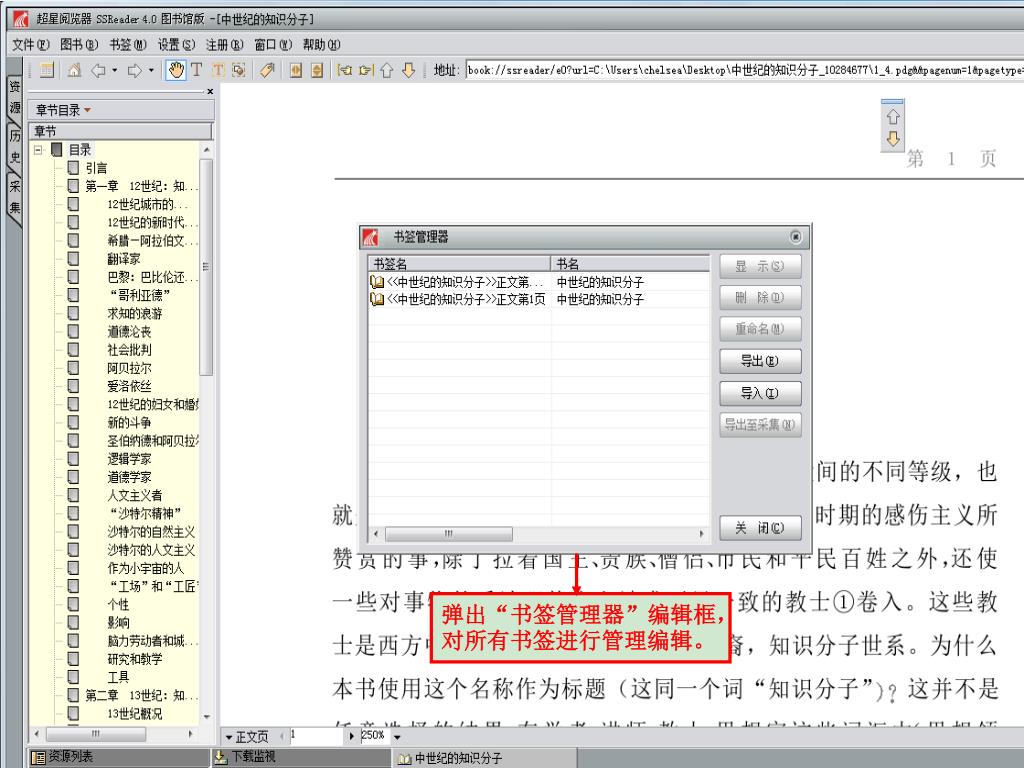
Task: Select the hand pan tool
Action: click(x=175, y=70)
